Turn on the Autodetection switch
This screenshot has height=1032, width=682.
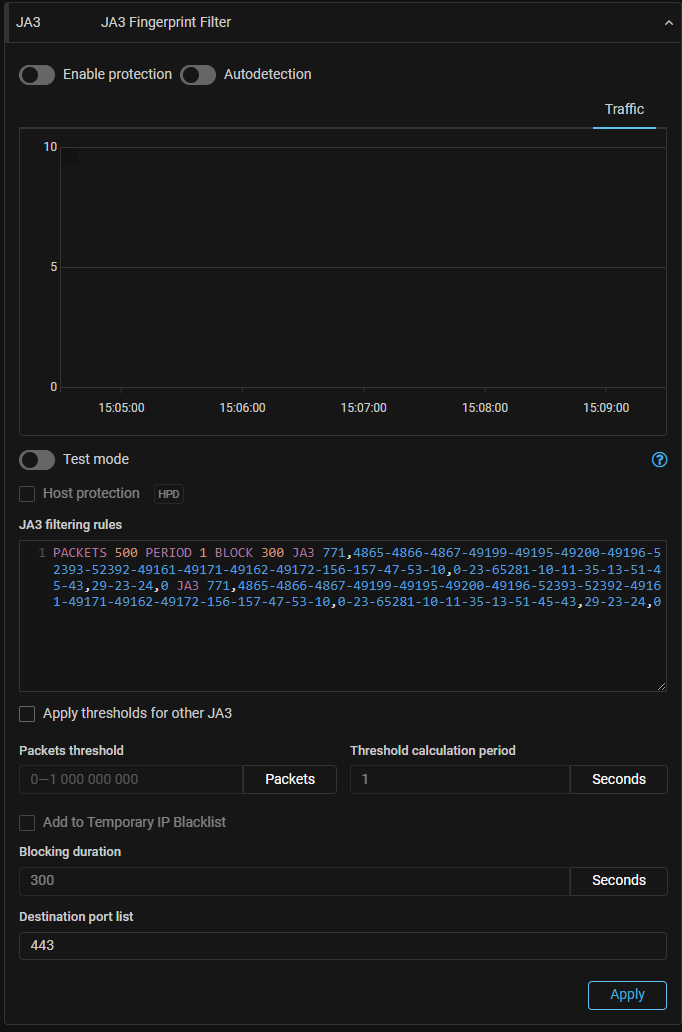(x=198, y=75)
